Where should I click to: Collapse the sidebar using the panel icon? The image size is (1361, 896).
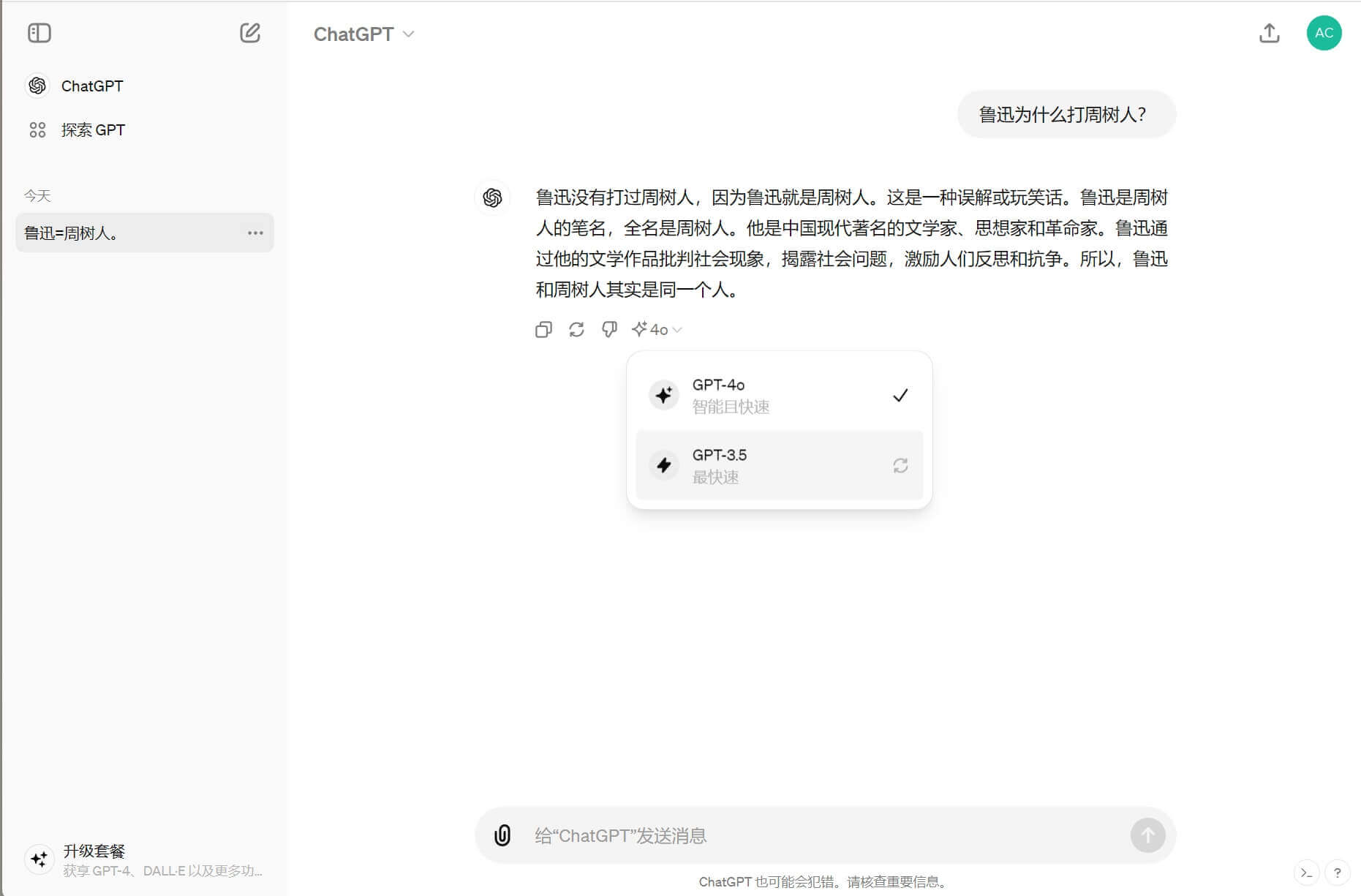pos(39,32)
